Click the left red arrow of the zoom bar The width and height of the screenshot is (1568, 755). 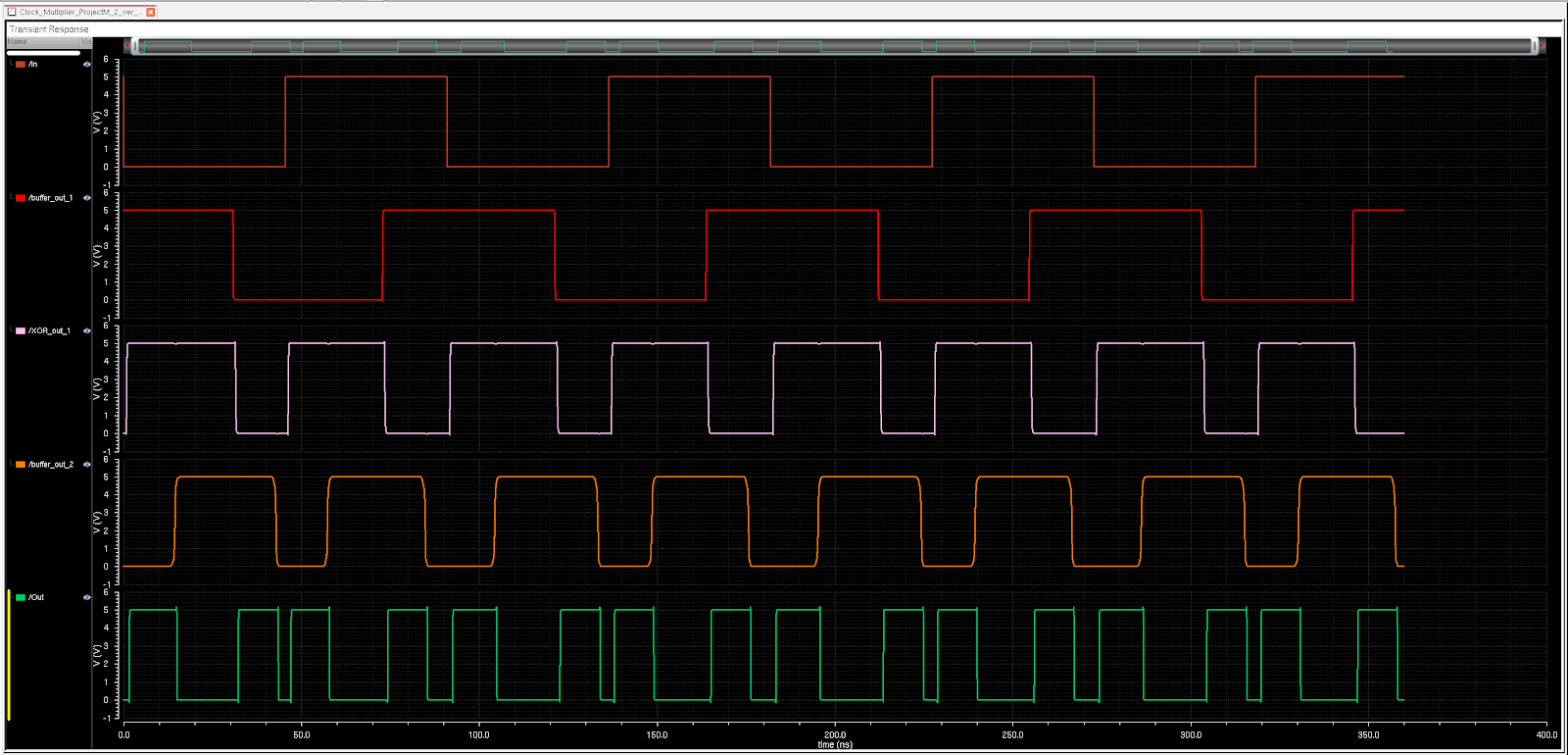click(x=127, y=46)
